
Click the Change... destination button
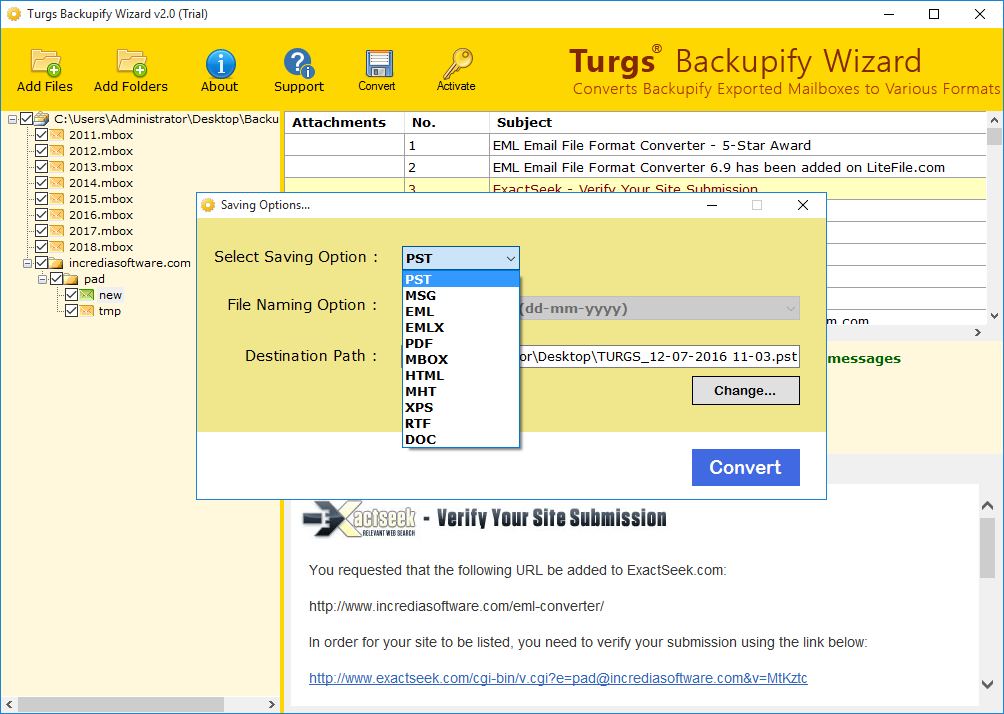[745, 390]
